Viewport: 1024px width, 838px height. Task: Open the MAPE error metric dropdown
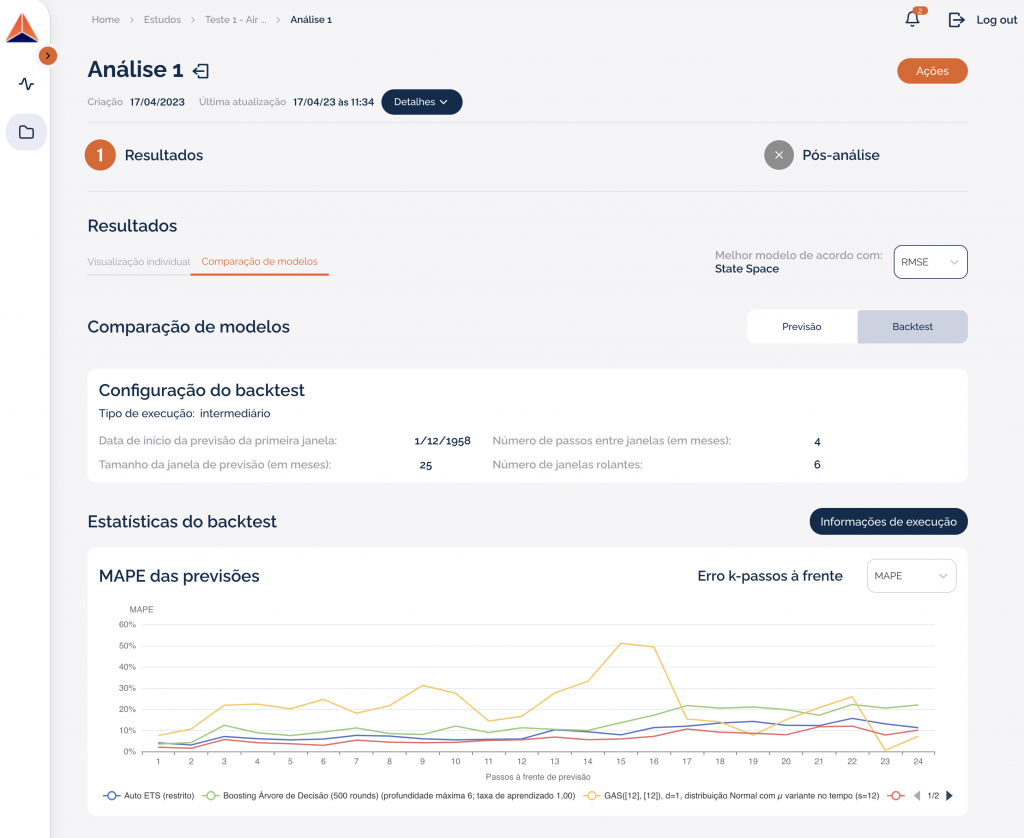[x=911, y=575]
